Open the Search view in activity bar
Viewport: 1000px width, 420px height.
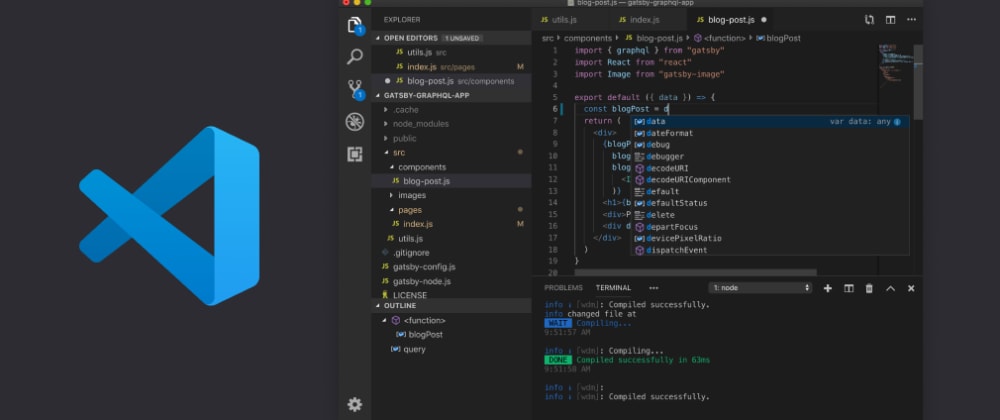click(355, 56)
